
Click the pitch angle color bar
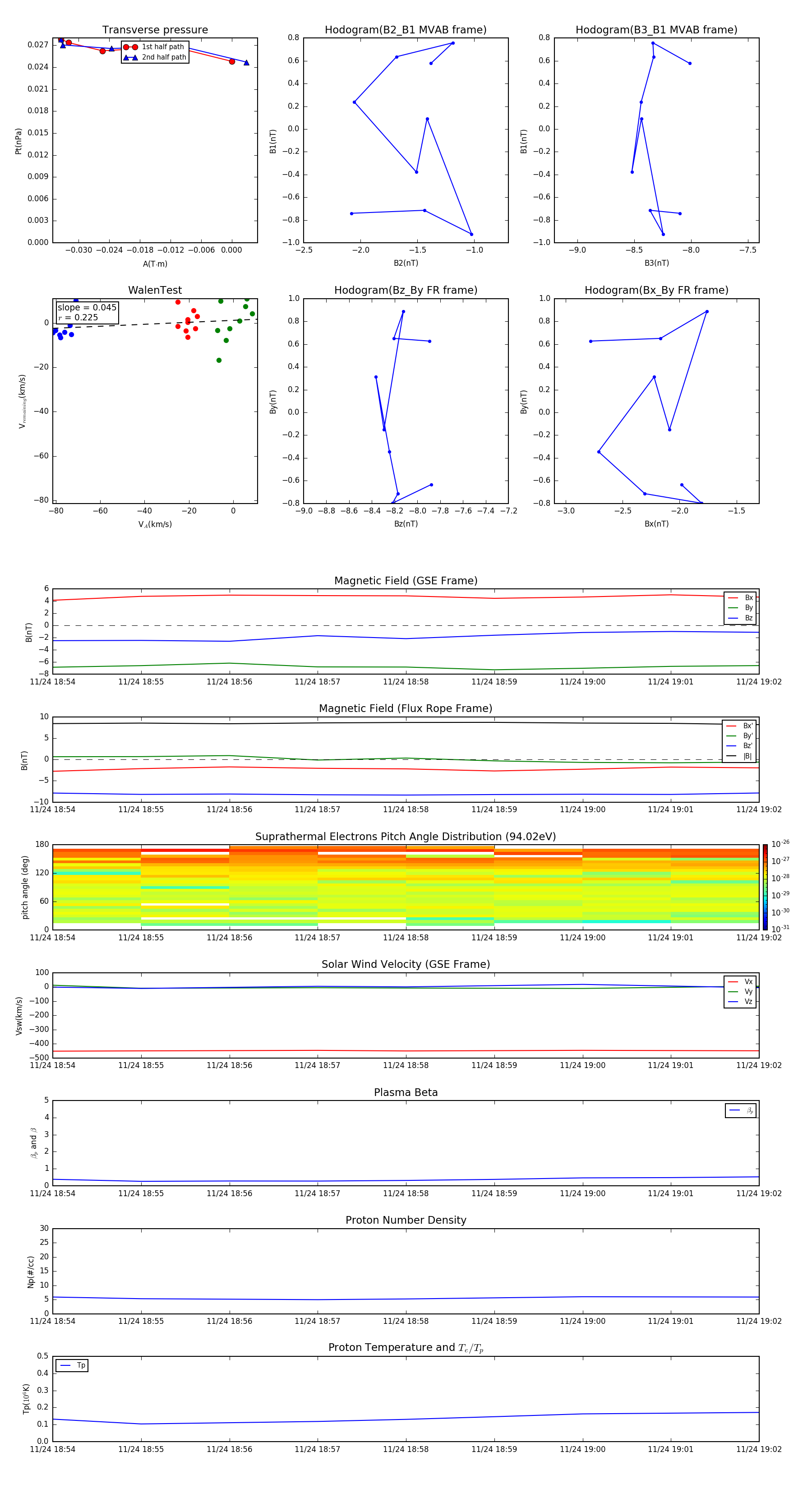(x=765, y=887)
